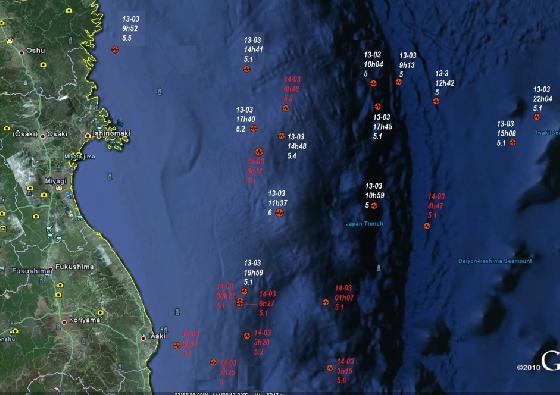Select the quake marker for 13-03 14h41
This screenshot has width=560, height=395.
[x=247, y=69]
